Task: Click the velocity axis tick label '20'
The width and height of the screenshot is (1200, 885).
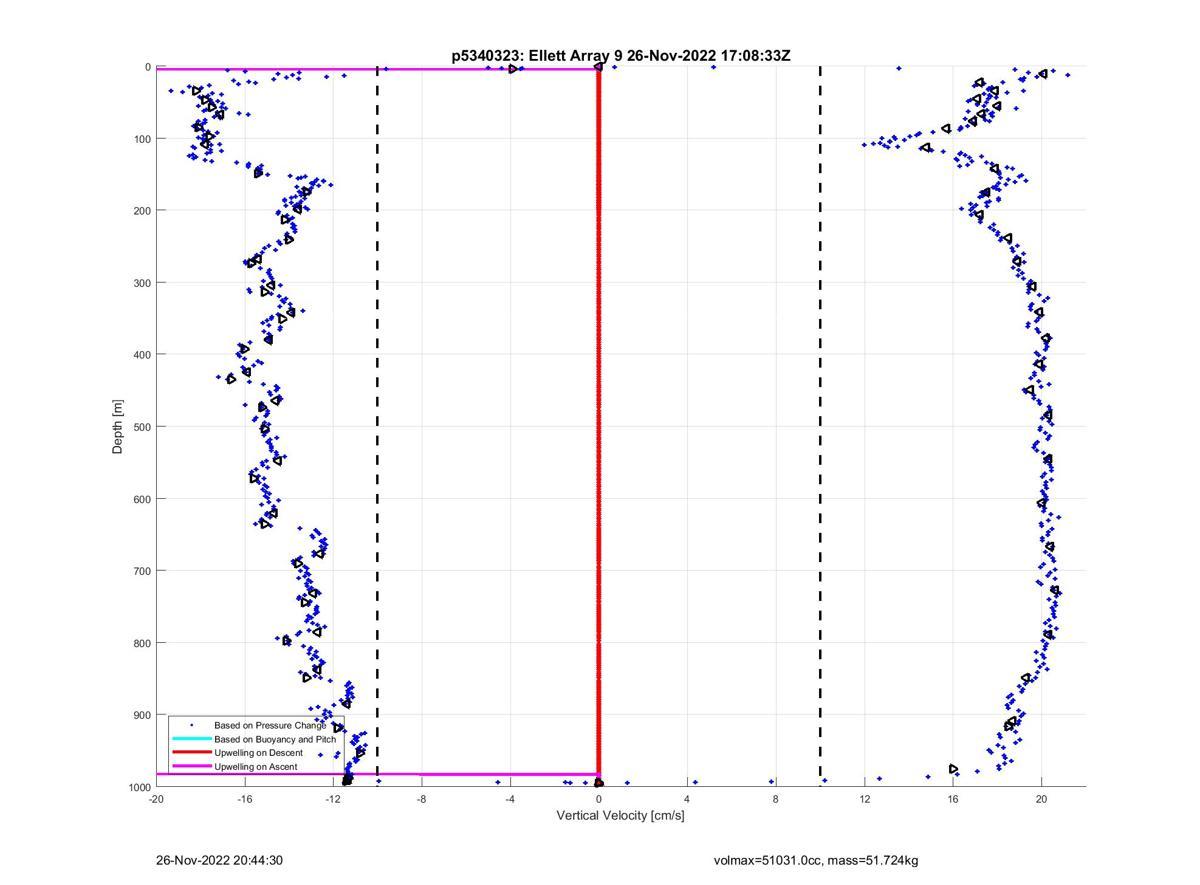Action: pyautogui.click(x=1041, y=799)
